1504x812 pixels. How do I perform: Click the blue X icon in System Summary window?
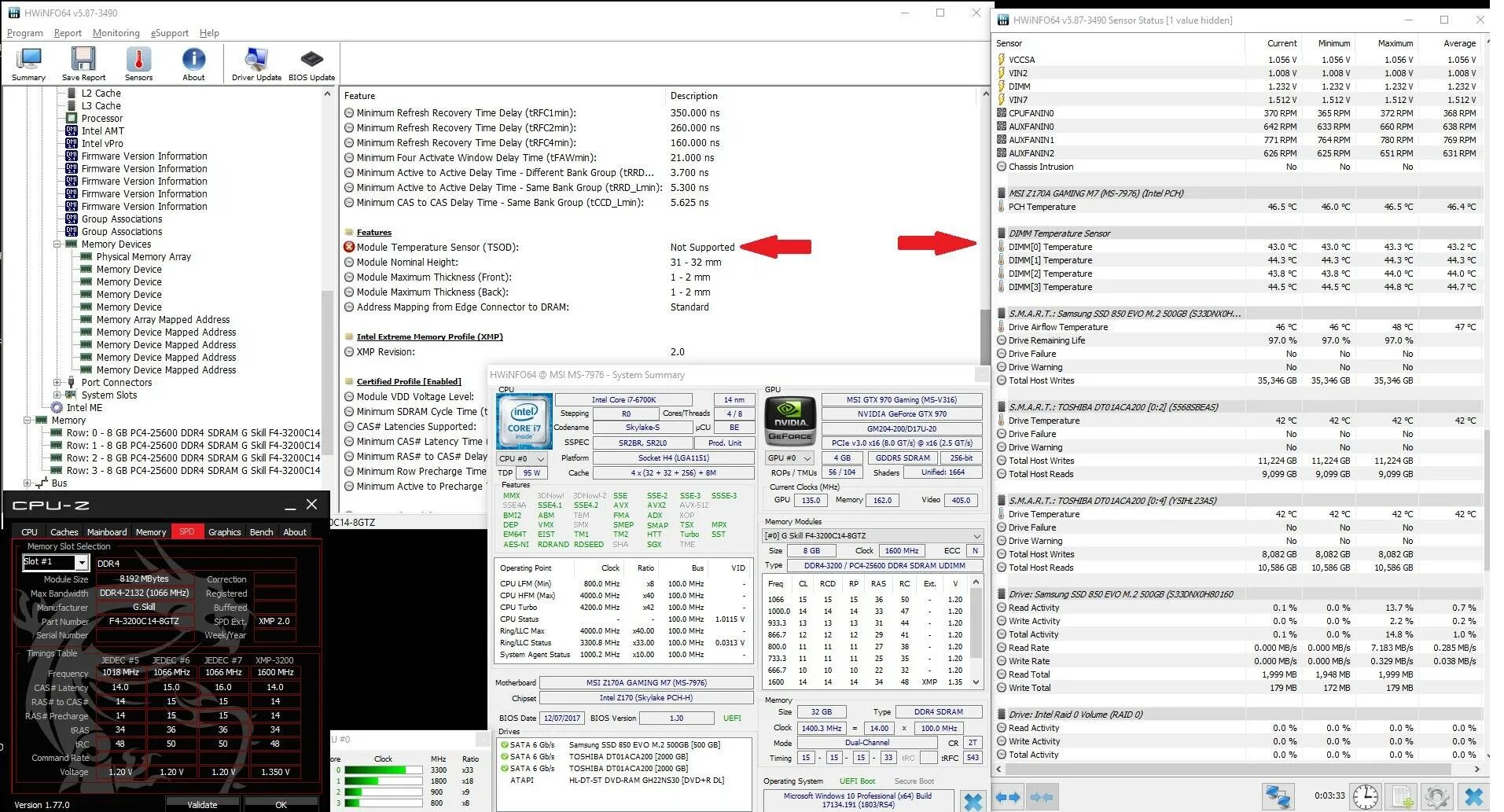click(x=973, y=801)
